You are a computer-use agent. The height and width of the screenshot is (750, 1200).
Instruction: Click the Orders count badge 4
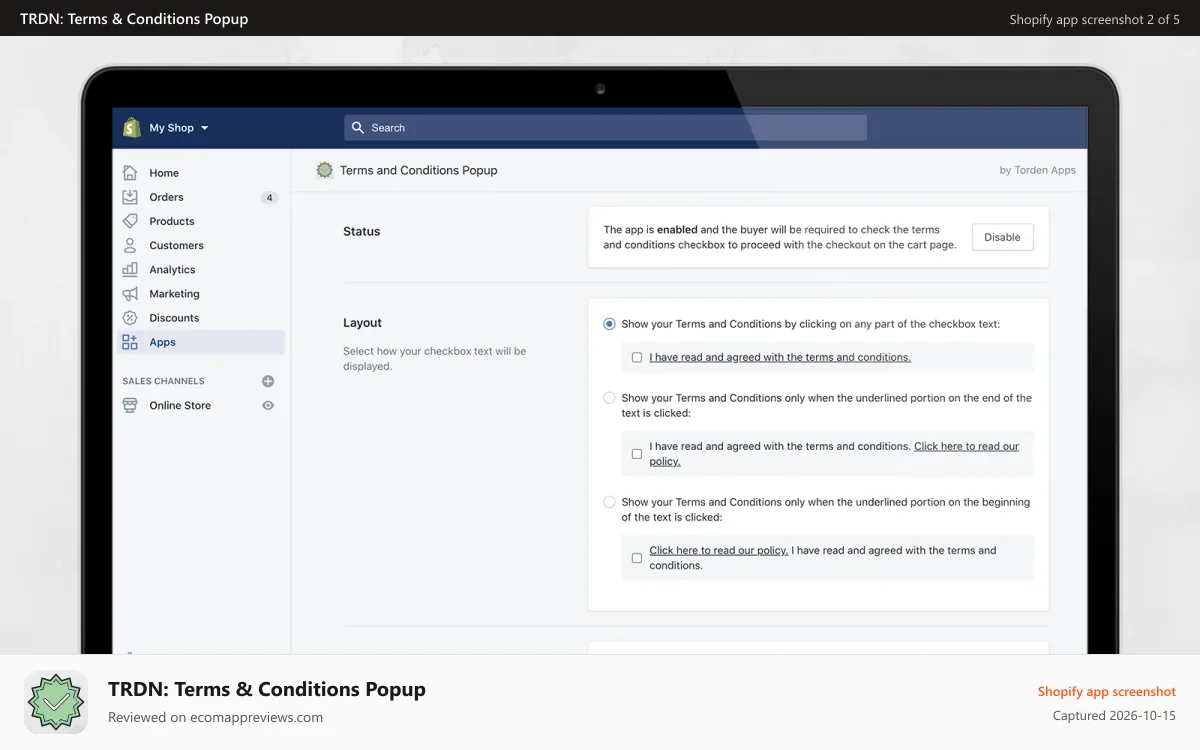click(269, 198)
